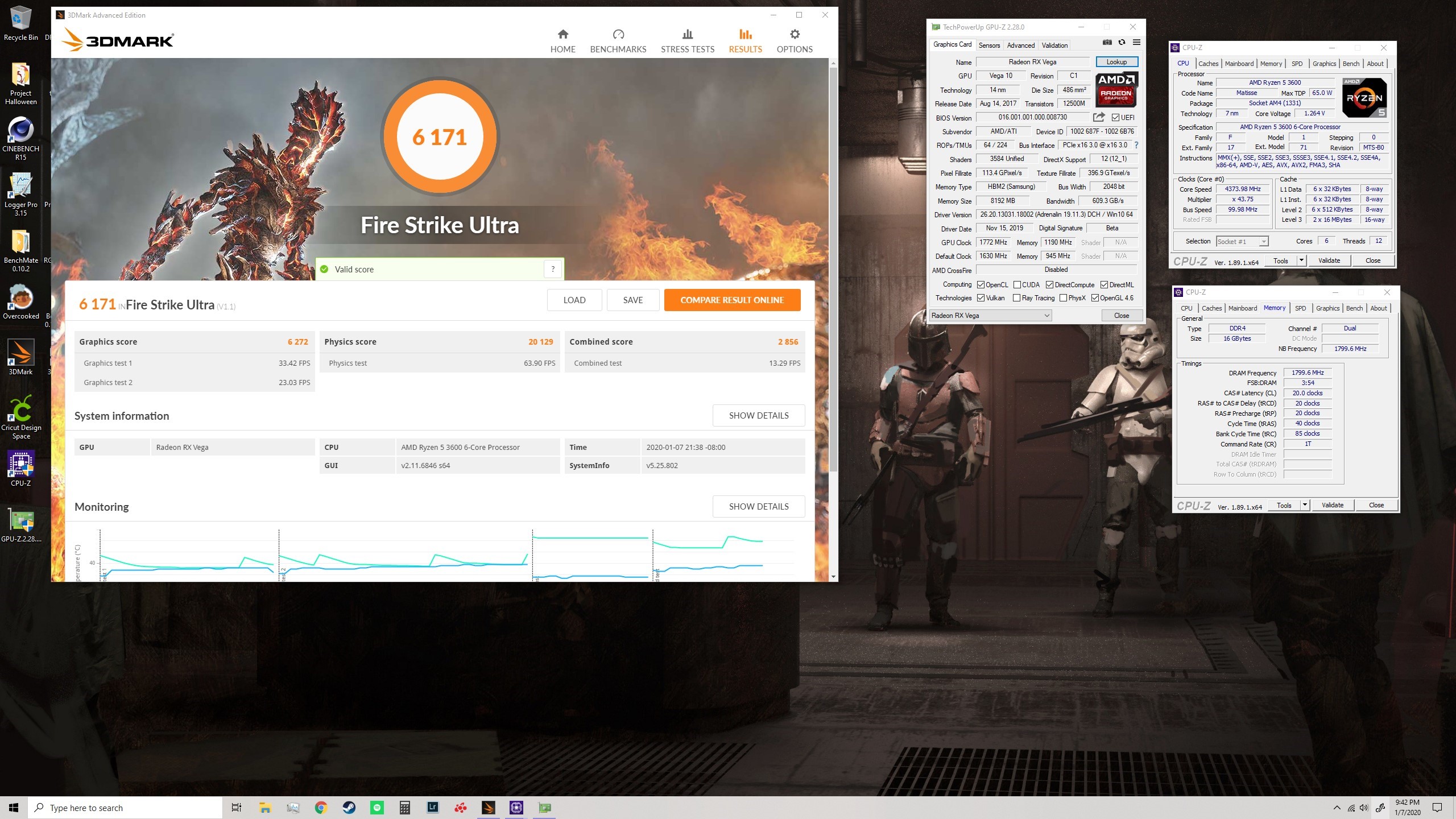Screen dimensions: 1456x819
Task: Launch Cricut Design Space shortcut
Action: coord(20,417)
